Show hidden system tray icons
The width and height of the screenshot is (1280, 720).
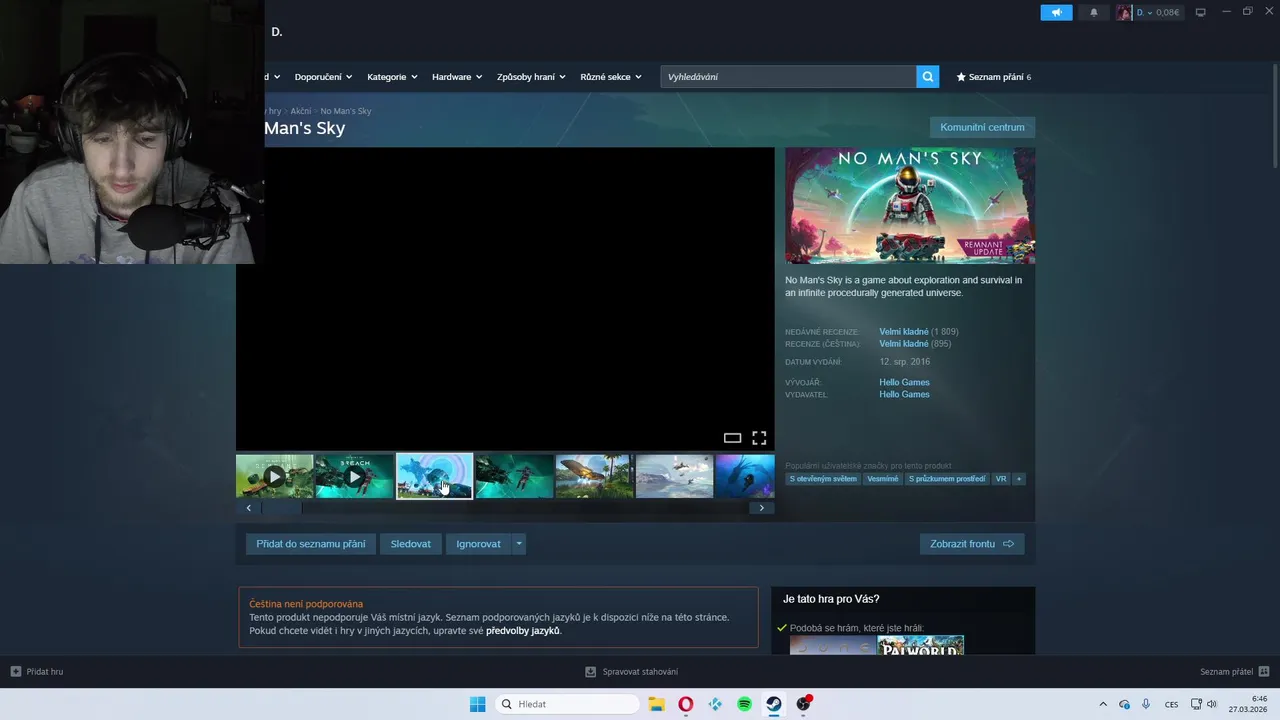[1103, 704]
